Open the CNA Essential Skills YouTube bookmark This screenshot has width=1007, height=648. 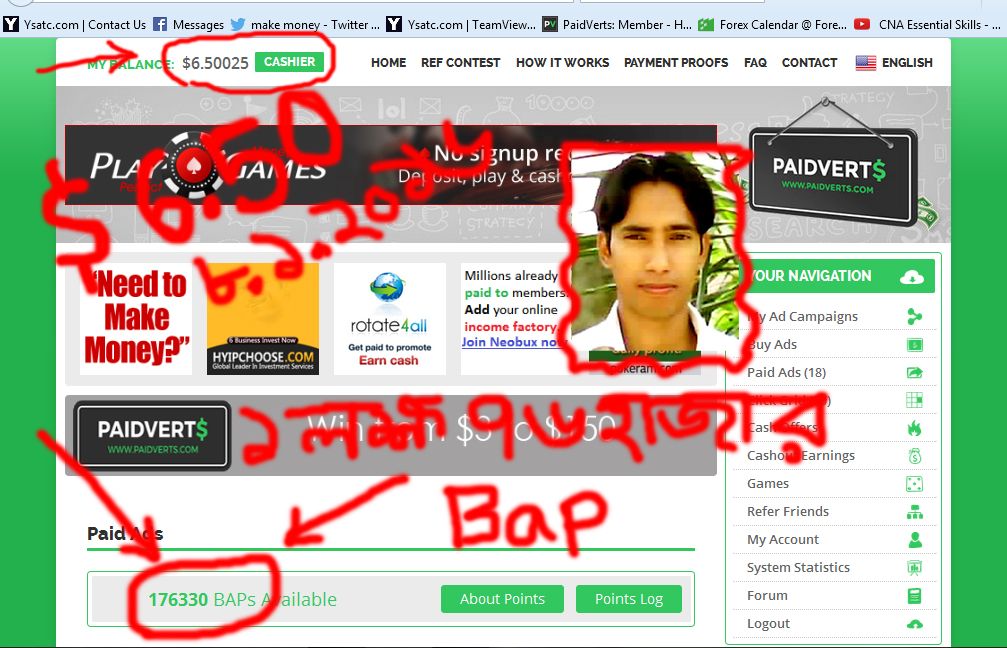pos(927,25)
